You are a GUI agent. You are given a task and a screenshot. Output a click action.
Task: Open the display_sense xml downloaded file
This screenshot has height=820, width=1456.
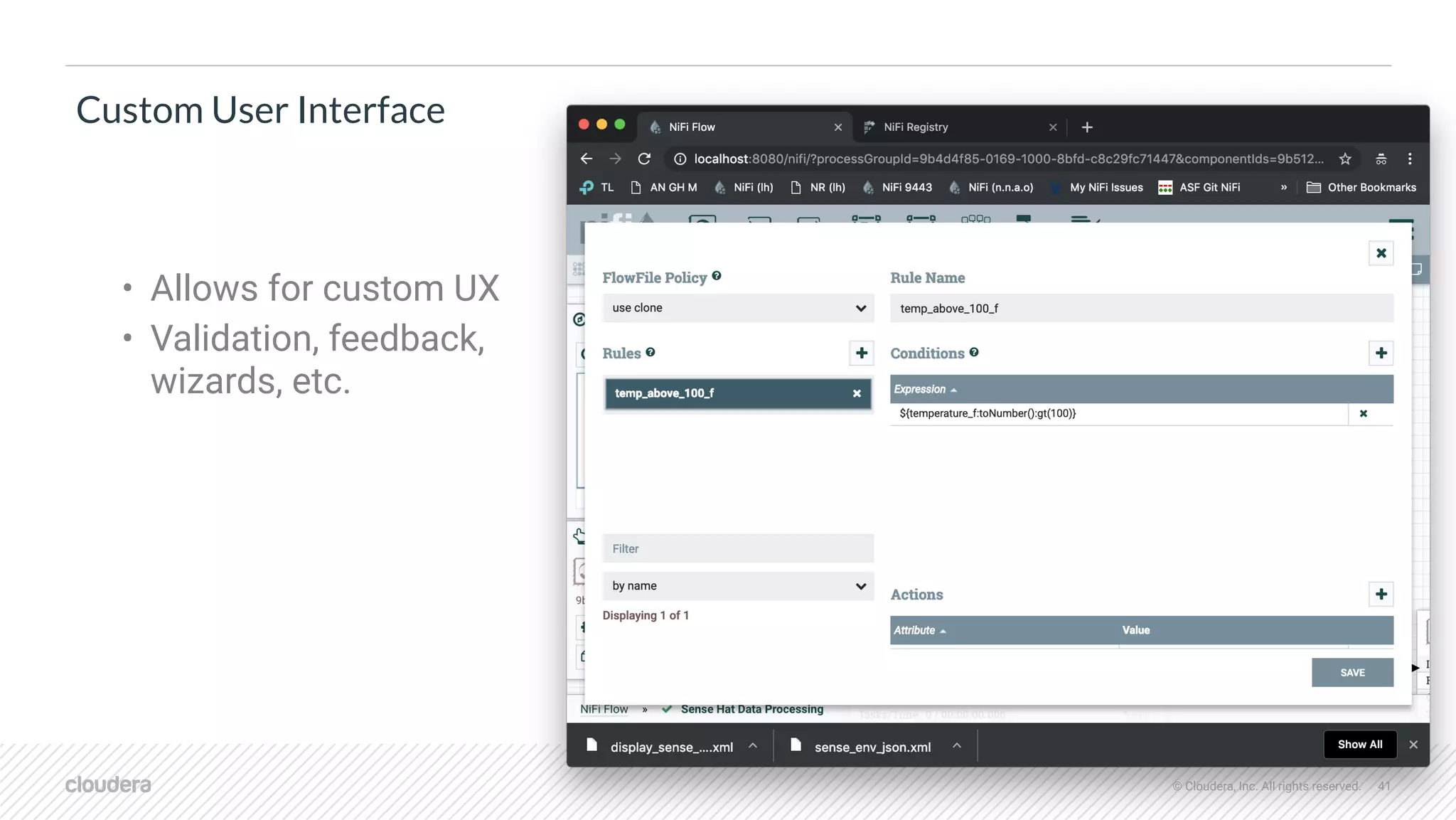click(659, 747)
